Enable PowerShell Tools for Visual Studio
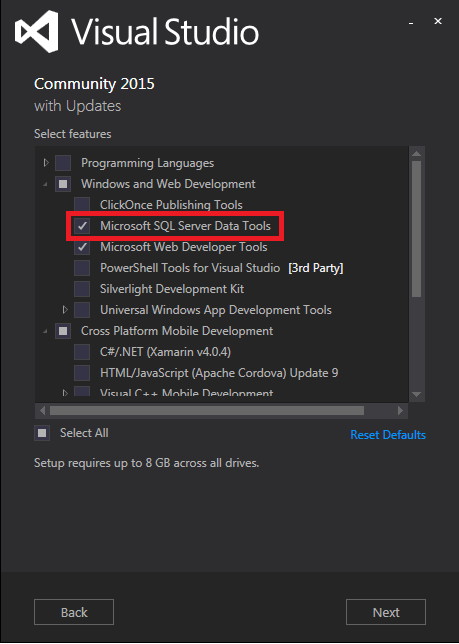Image resolution: width=459 pixels, height=644 pixels. tap(82, 268)
